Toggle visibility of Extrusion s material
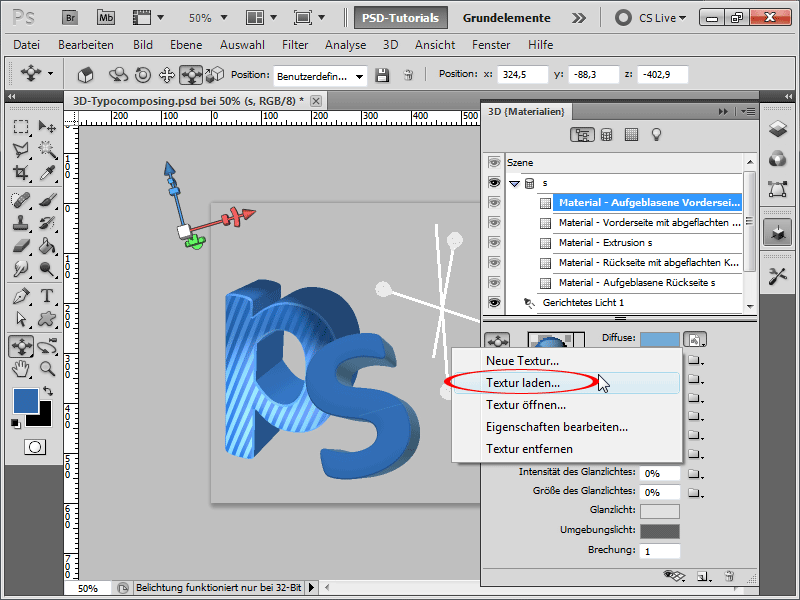 [493, 242]
